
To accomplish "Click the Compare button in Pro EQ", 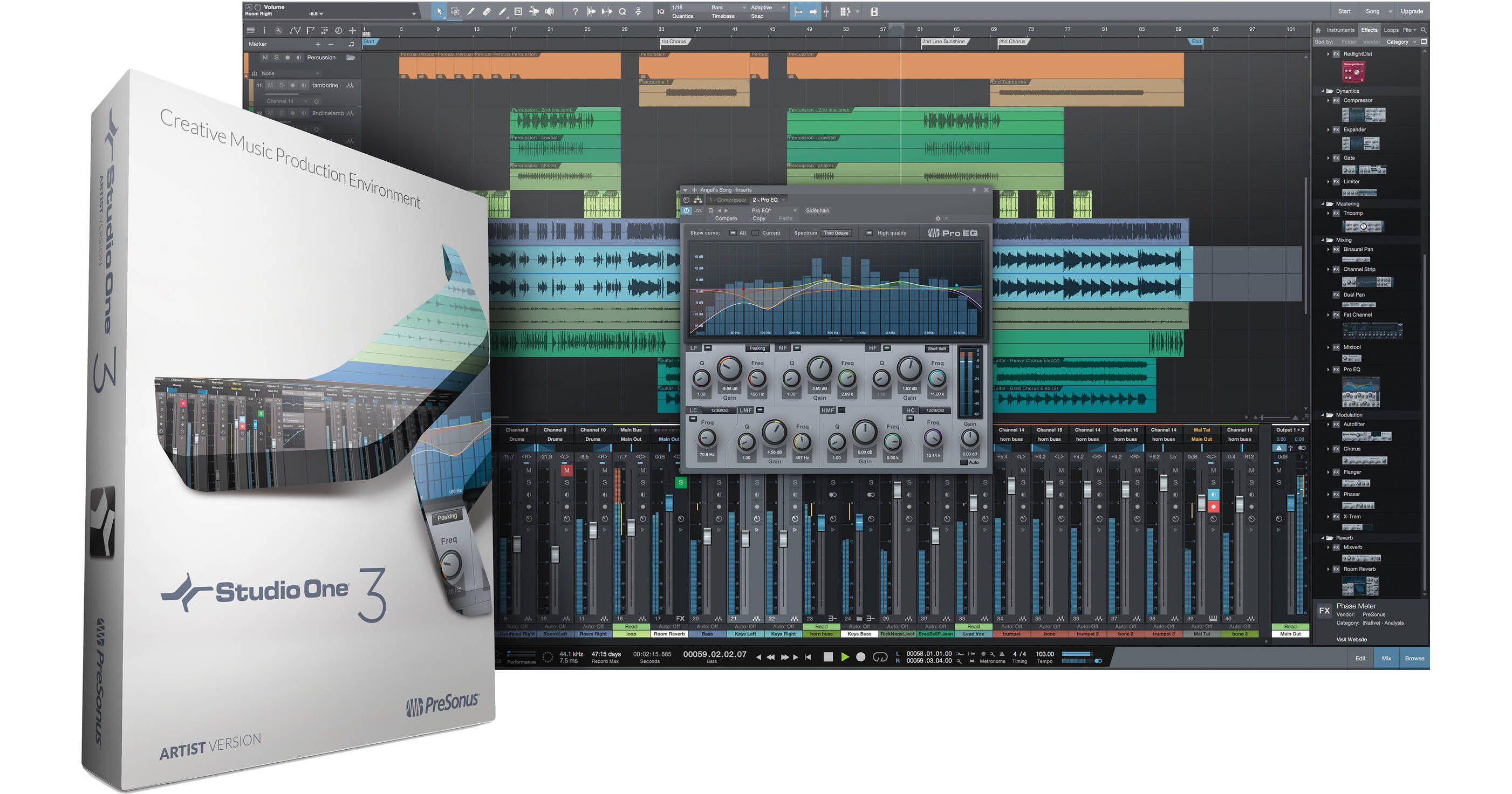I will coord(727,218).
